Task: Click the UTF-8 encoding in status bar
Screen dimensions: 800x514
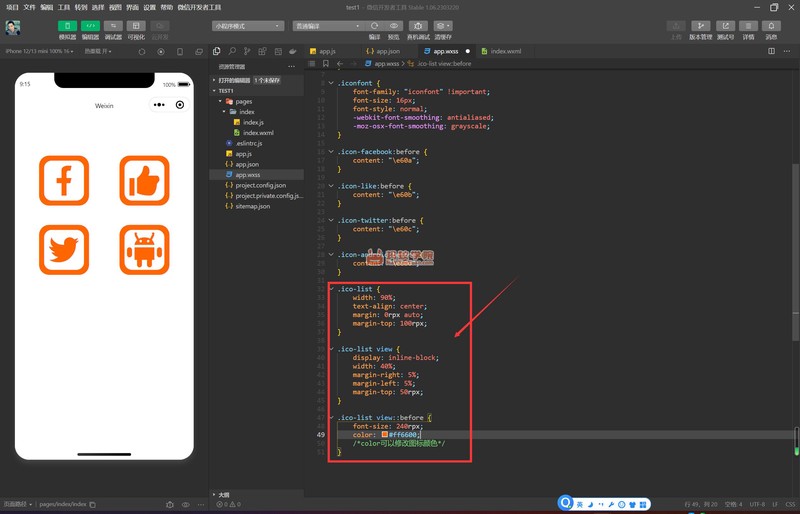Action: pos(757,504)
